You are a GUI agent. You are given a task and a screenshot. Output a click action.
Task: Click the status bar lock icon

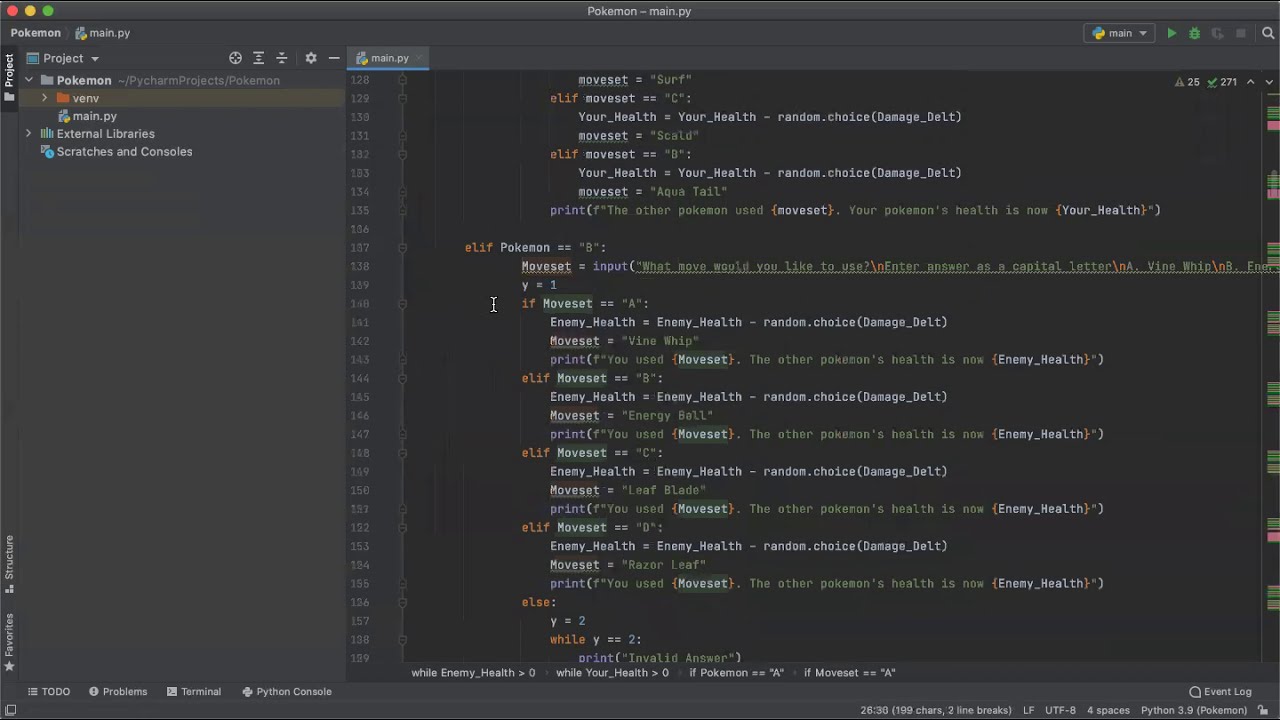pos(1265,710)
